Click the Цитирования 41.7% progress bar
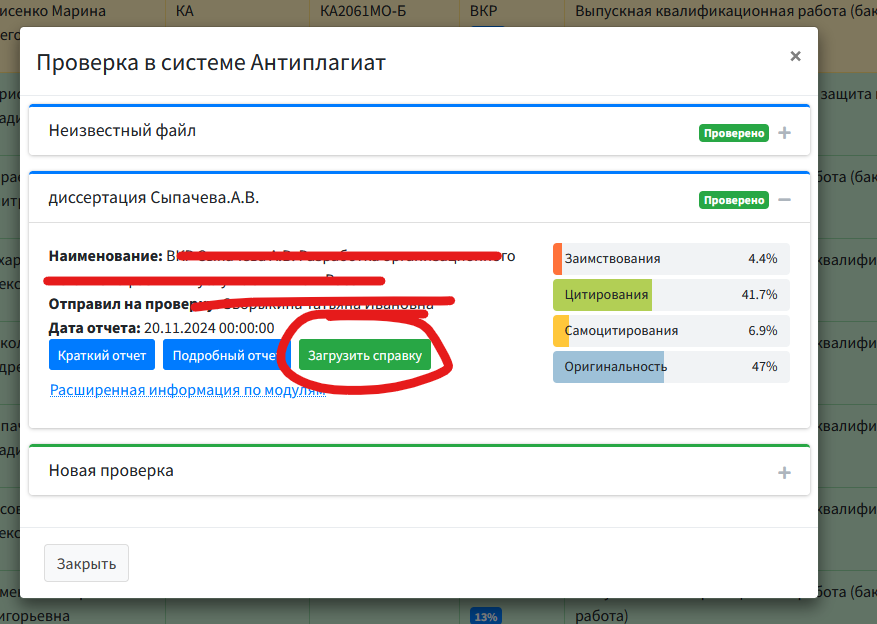Screen dimensions: 877x624 (671, 295)
